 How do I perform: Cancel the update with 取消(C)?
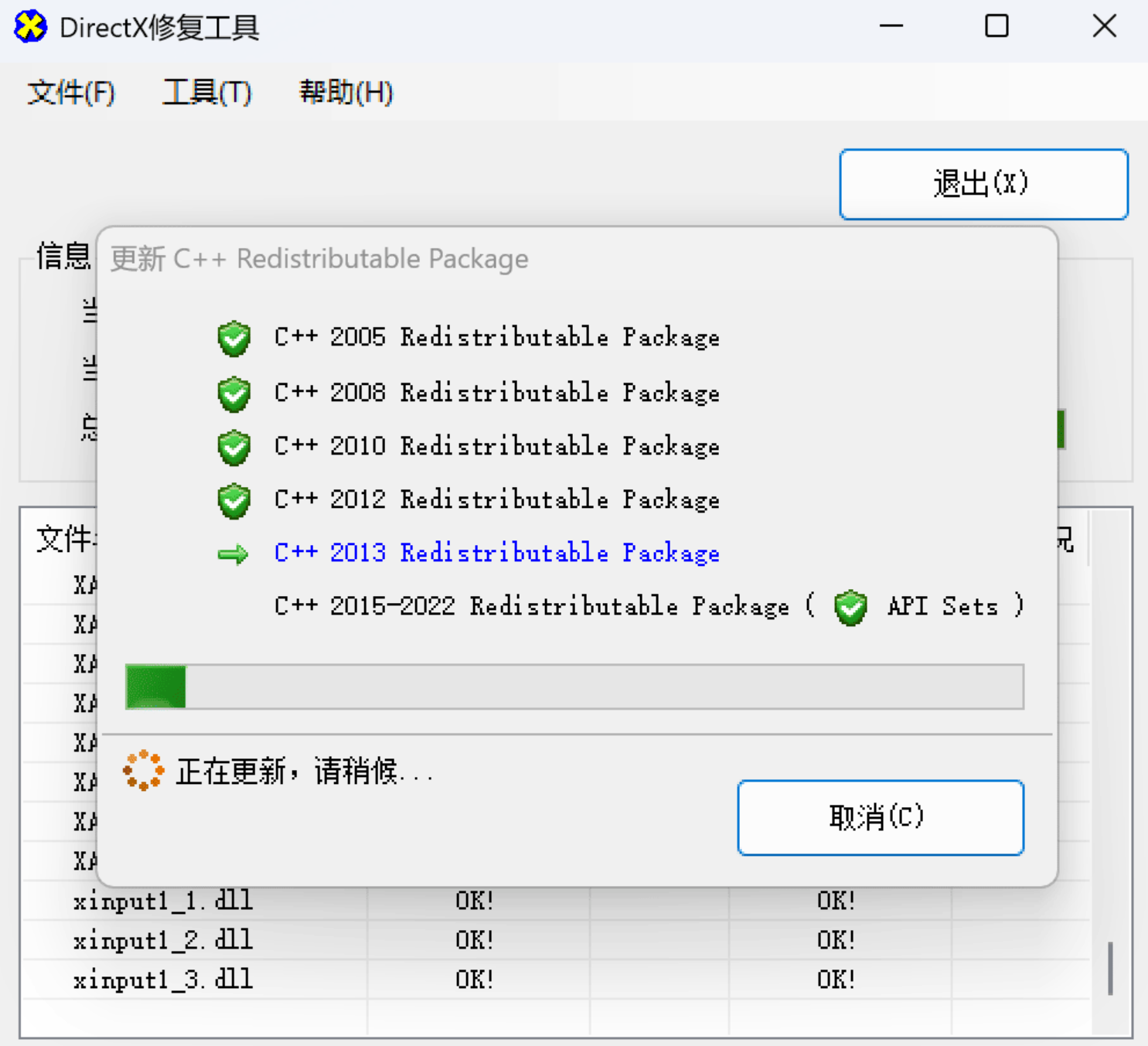pyautogui.click(x=880, y=817)
